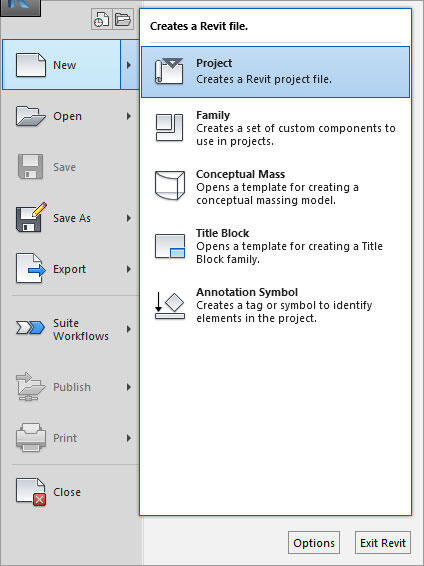Open the Options button
The image size is (424, 566).
[x=314, y=543]
